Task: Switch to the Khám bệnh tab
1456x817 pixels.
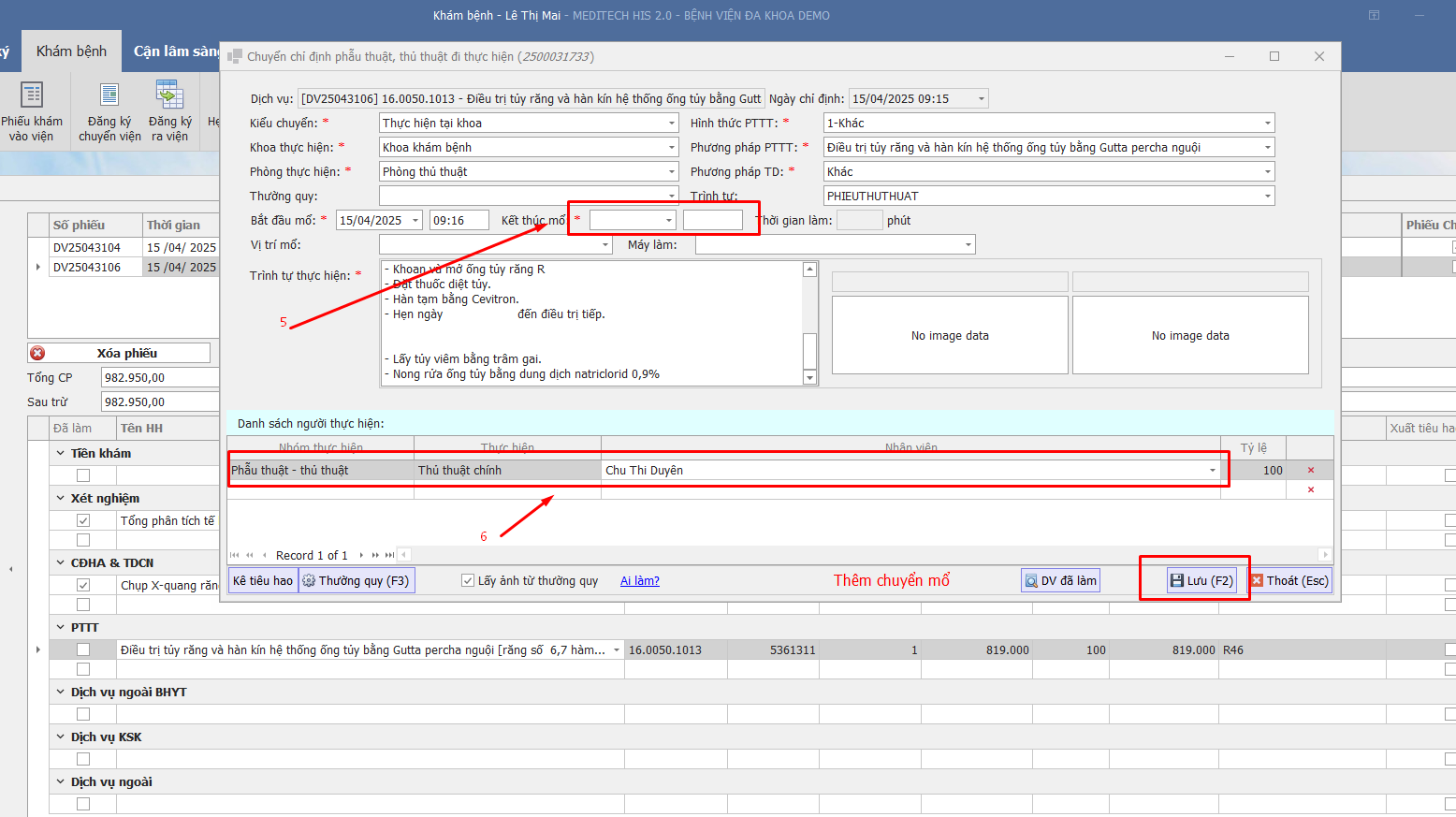Action: [71, 51]
